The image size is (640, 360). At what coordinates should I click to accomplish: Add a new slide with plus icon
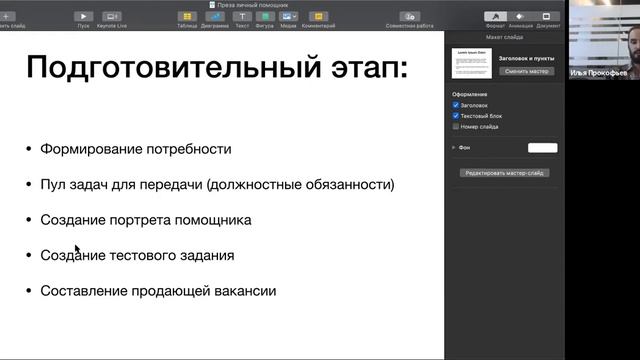pos(7,16)
